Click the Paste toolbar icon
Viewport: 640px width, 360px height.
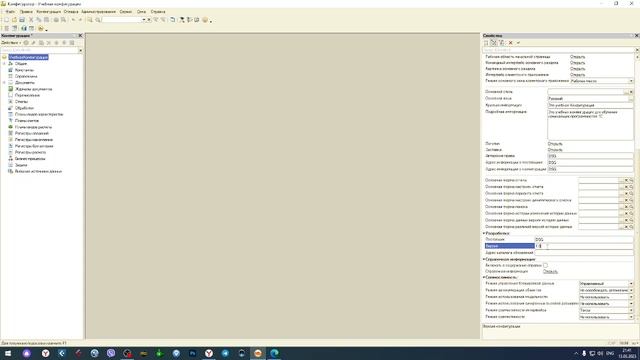pos(47,20)
